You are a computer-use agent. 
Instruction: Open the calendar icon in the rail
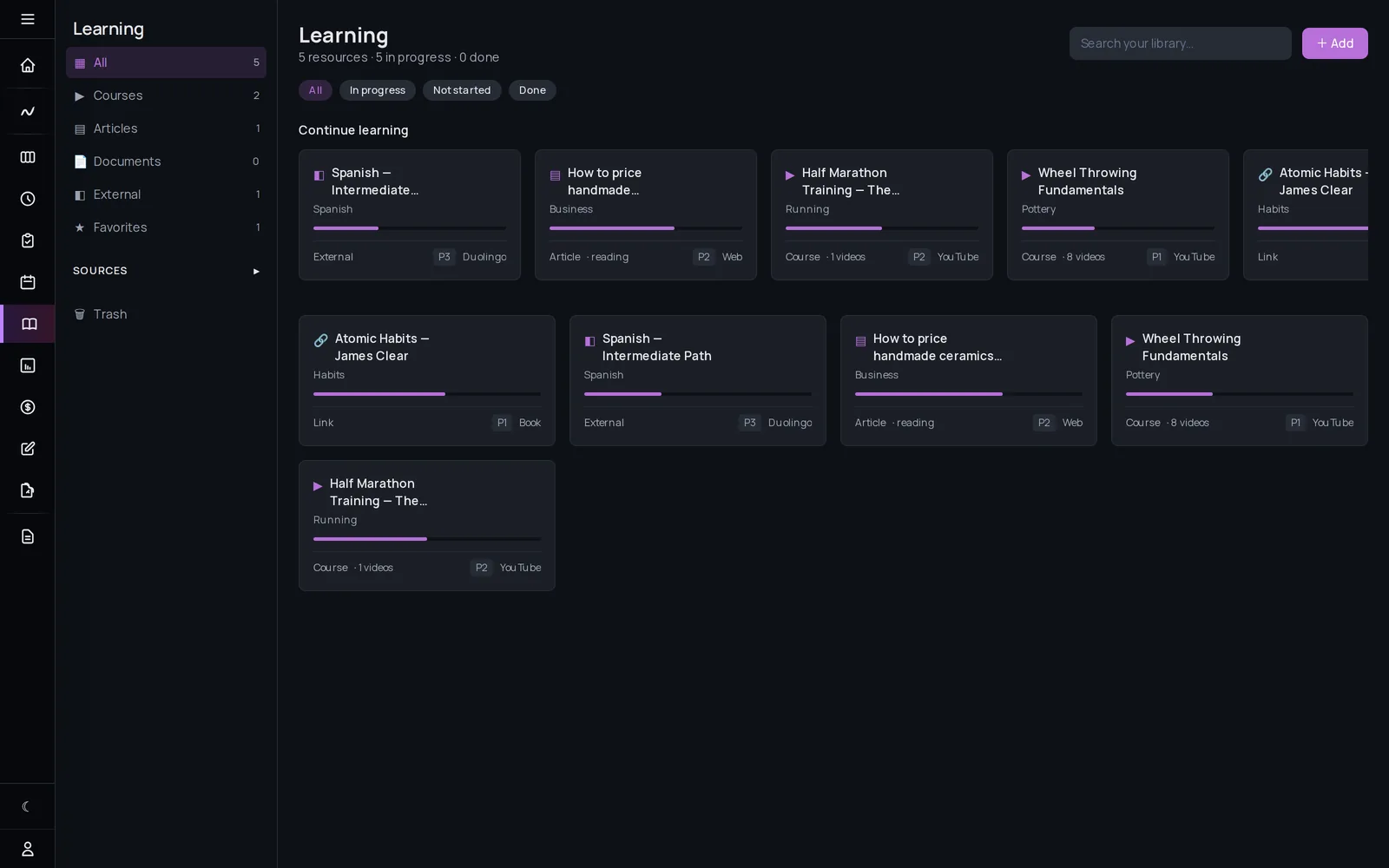click(28, 282)
